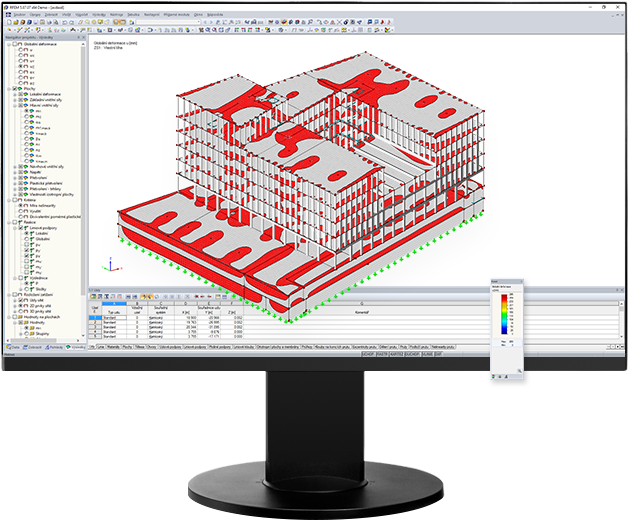Open the Přídavné moduly menu

(177, 14)
